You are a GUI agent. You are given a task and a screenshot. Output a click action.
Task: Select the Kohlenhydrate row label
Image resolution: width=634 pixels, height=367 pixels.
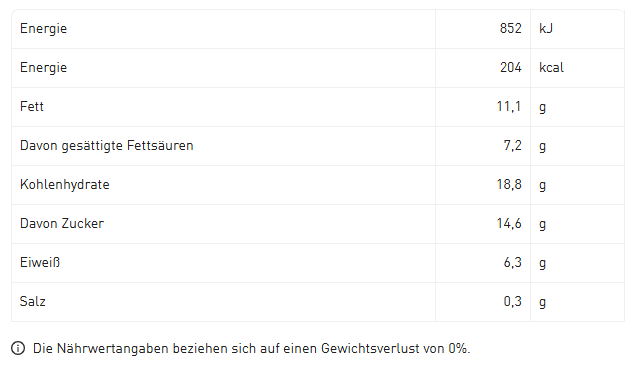pos(65,185)
